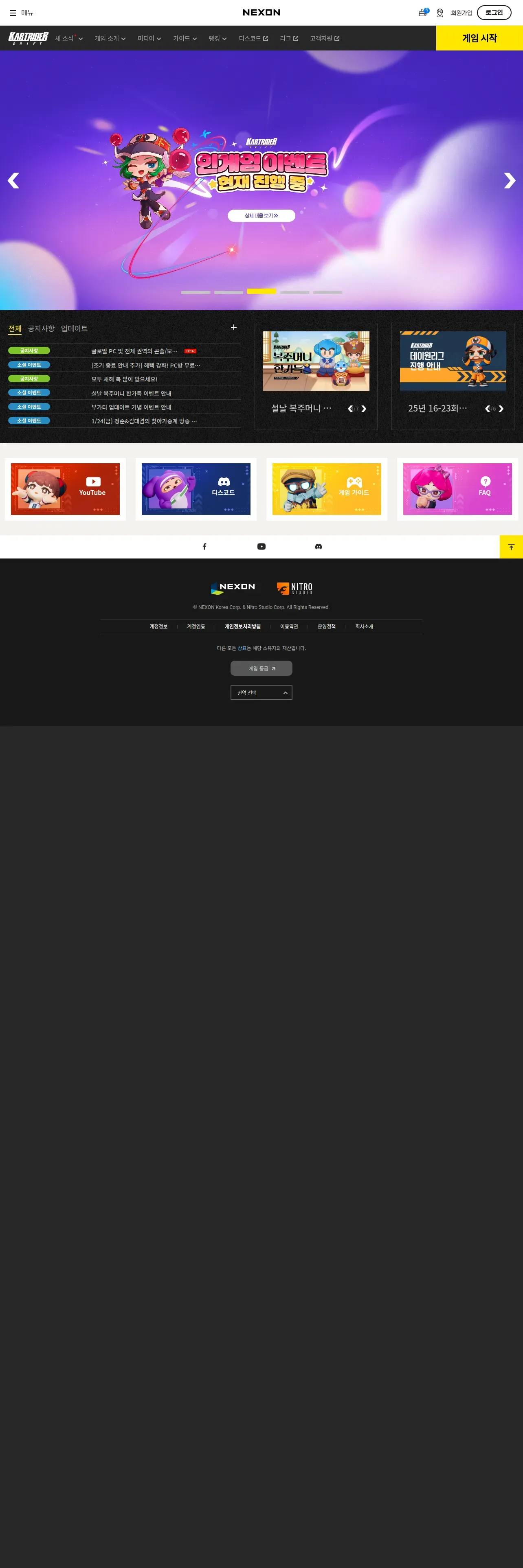
Task: Open notice [조기 종료 안내 추가] 혜택 강화
Action: coord(145,365)
